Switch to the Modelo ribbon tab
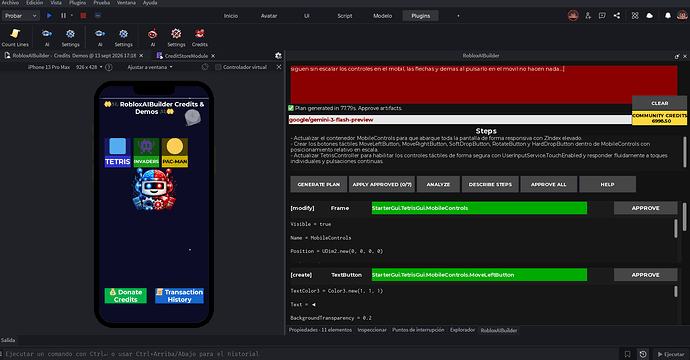 point(382,16)
